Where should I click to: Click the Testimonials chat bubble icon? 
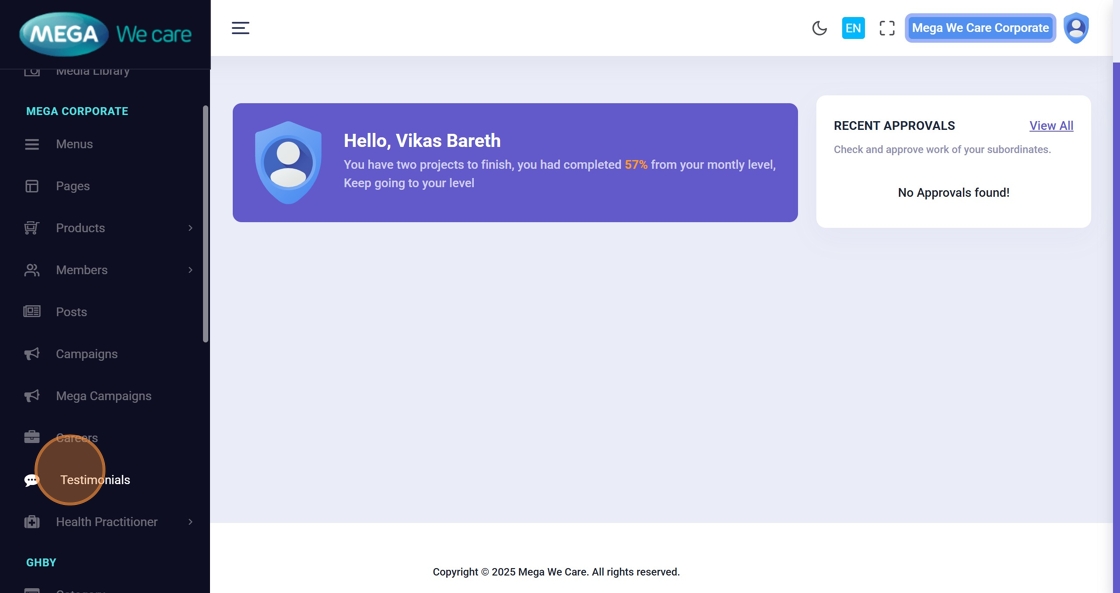pyautogui.click(x=32, y=480)
